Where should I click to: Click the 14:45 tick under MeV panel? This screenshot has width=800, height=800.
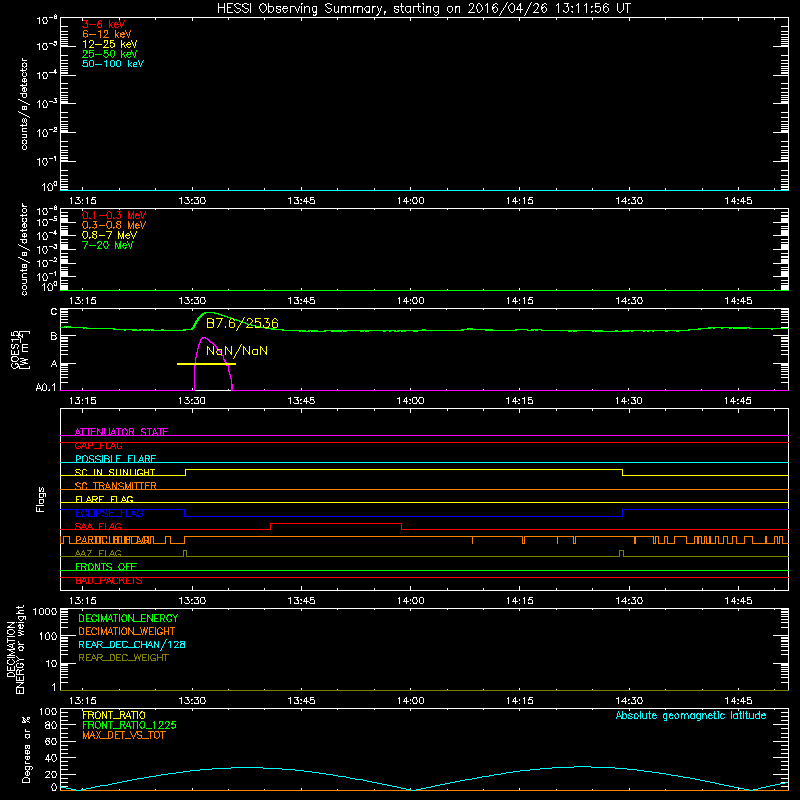738,301
